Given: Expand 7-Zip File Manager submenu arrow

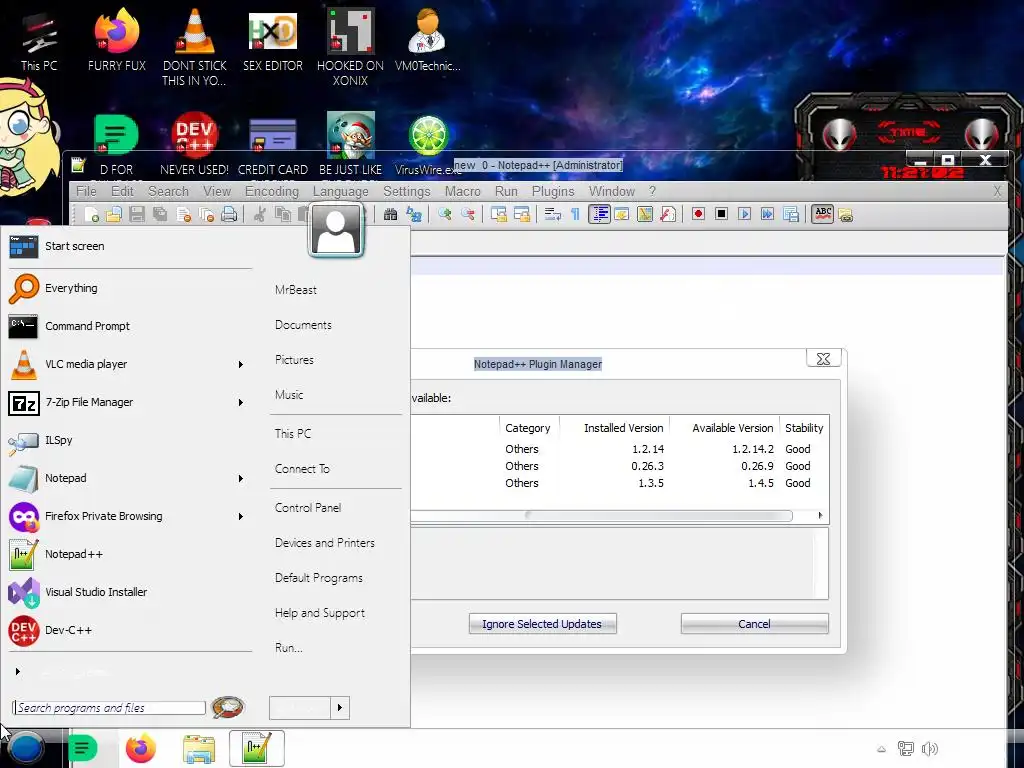Looking at the screenshot, I should coord(241,402).
